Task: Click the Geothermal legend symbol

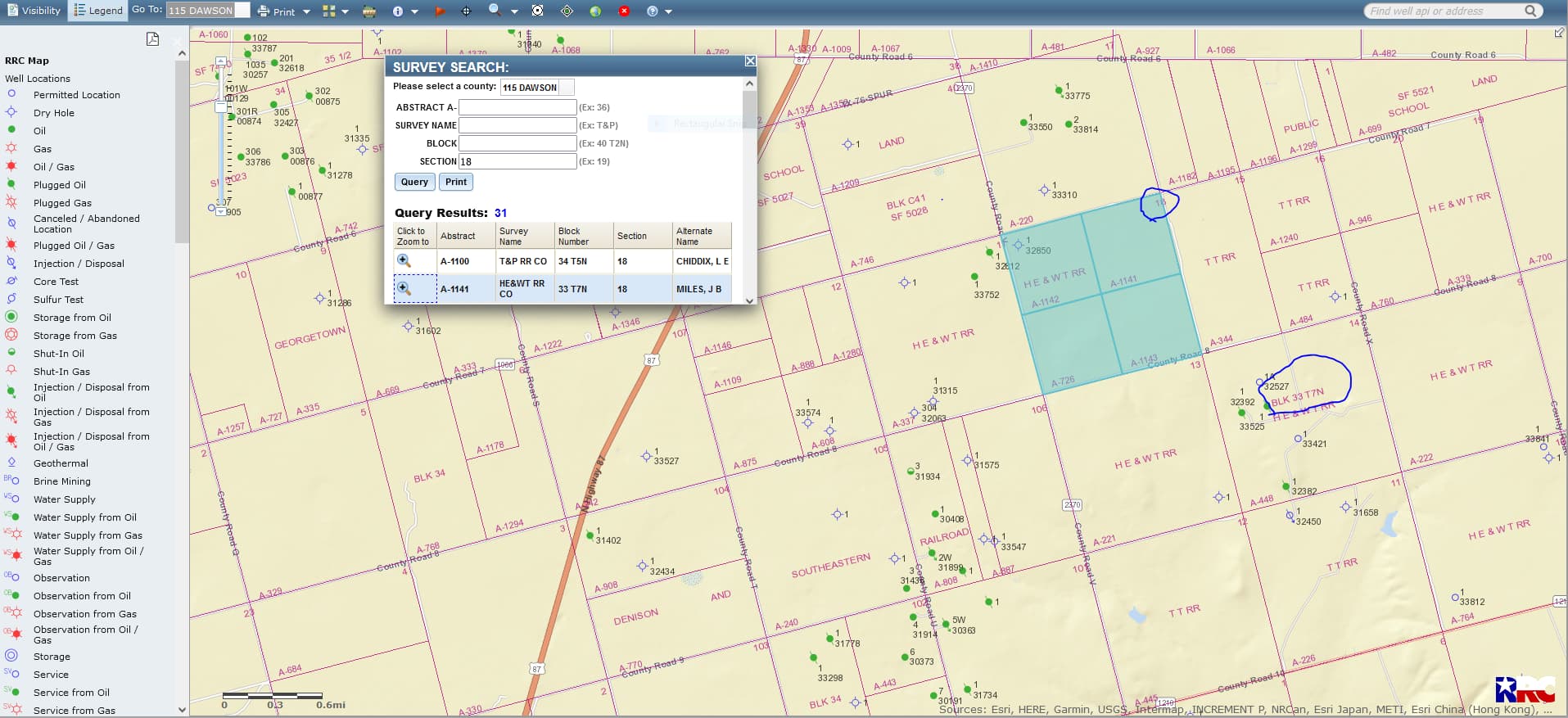Action: pos(11,463)
